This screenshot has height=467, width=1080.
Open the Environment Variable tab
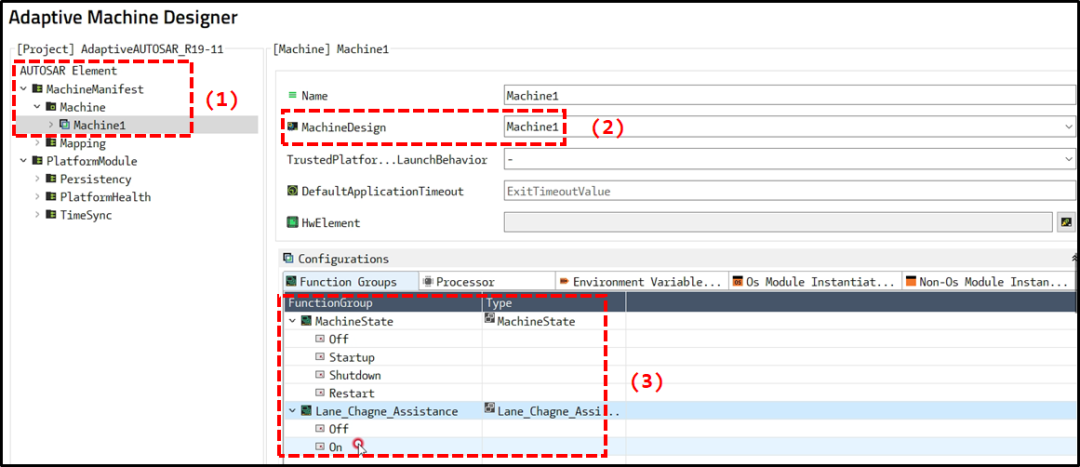click(641, 282)
